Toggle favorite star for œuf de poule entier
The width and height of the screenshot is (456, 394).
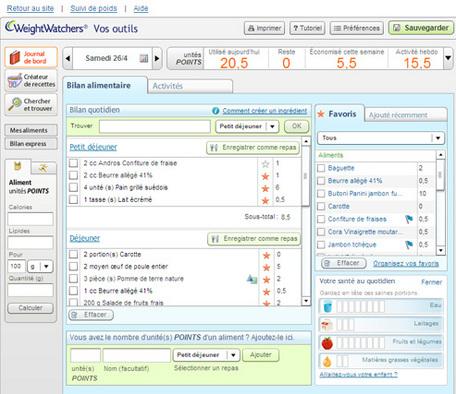pos(266,267)
